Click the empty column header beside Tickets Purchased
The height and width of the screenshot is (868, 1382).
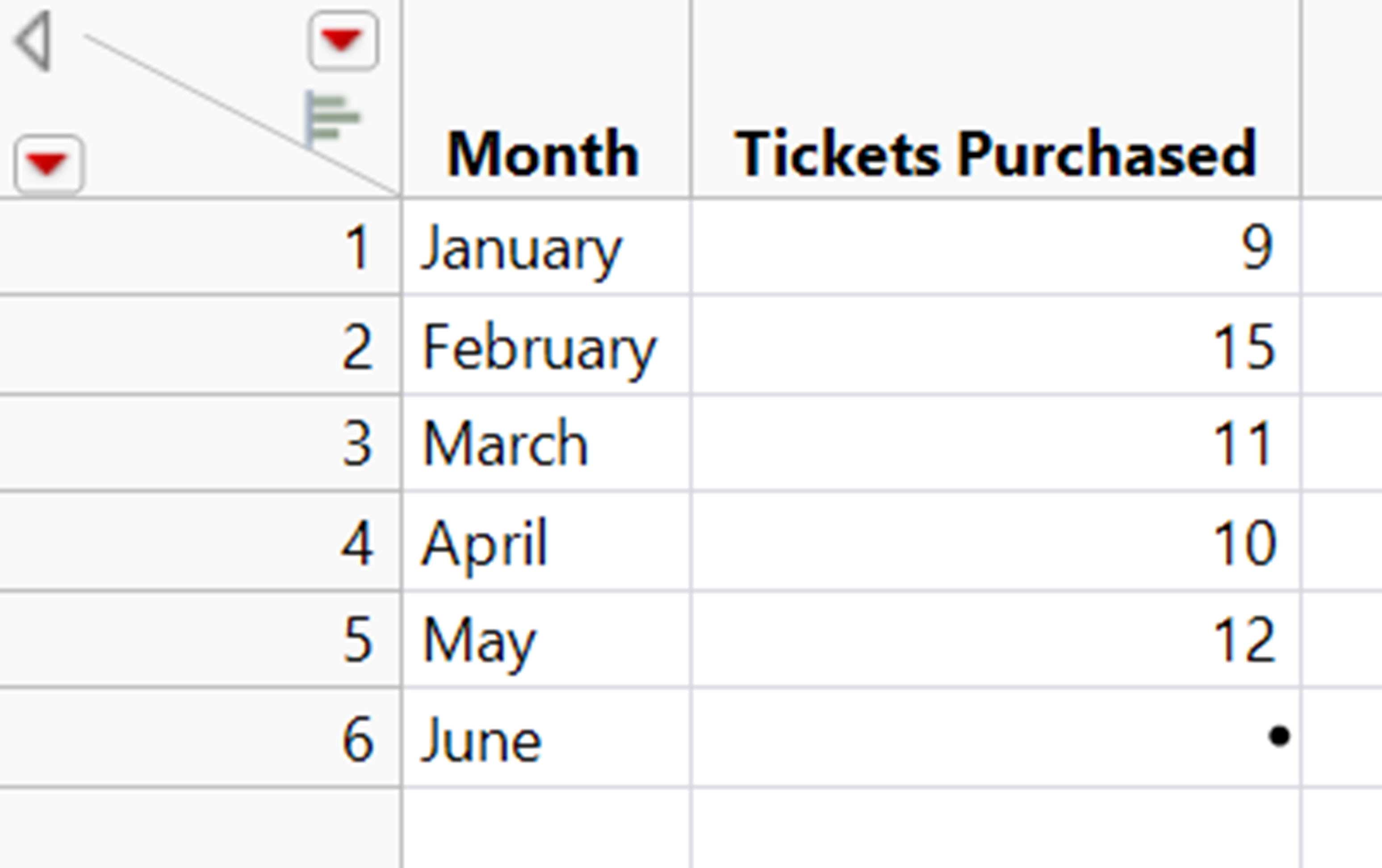coord(1342,99)
